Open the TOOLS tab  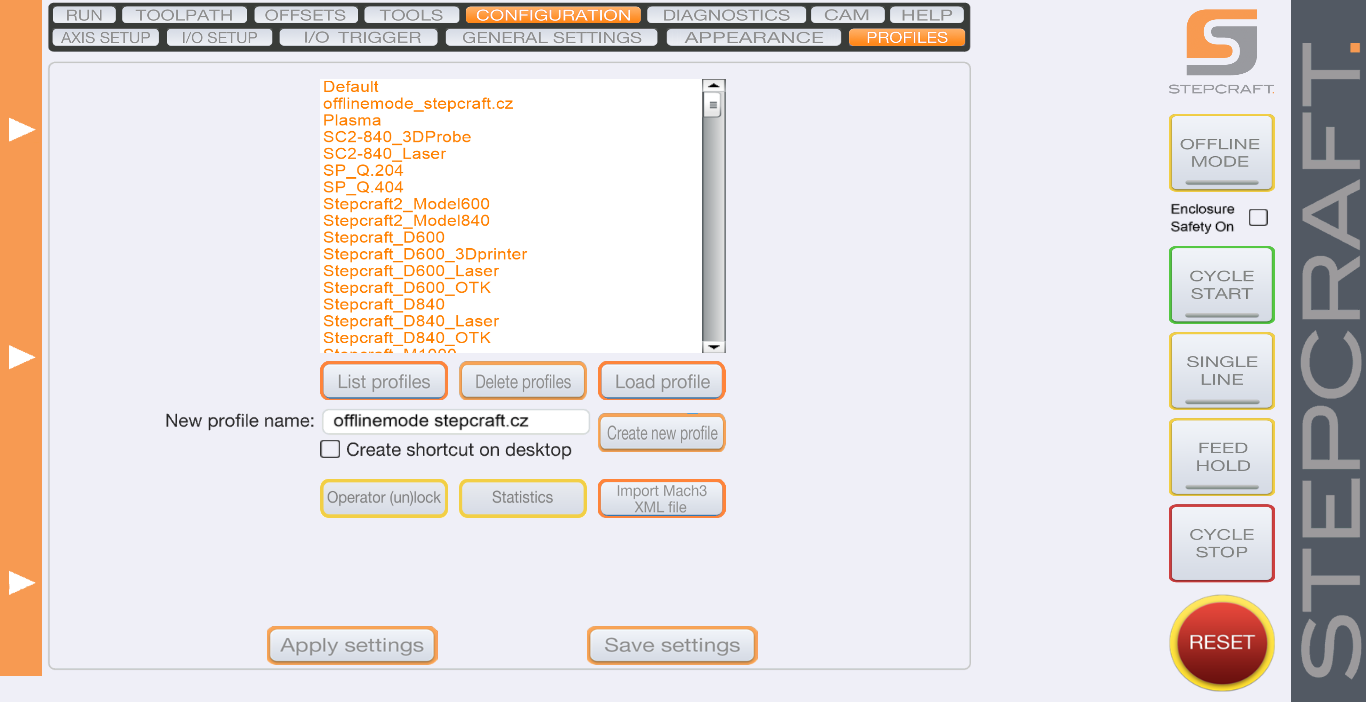411,15
